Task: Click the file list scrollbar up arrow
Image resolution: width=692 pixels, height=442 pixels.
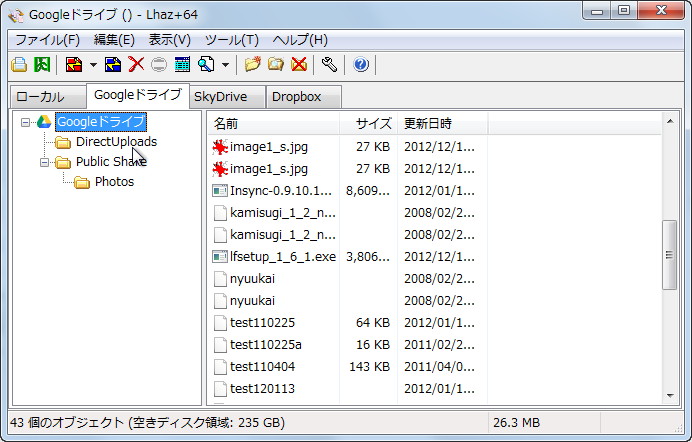Action: [670, 121]
